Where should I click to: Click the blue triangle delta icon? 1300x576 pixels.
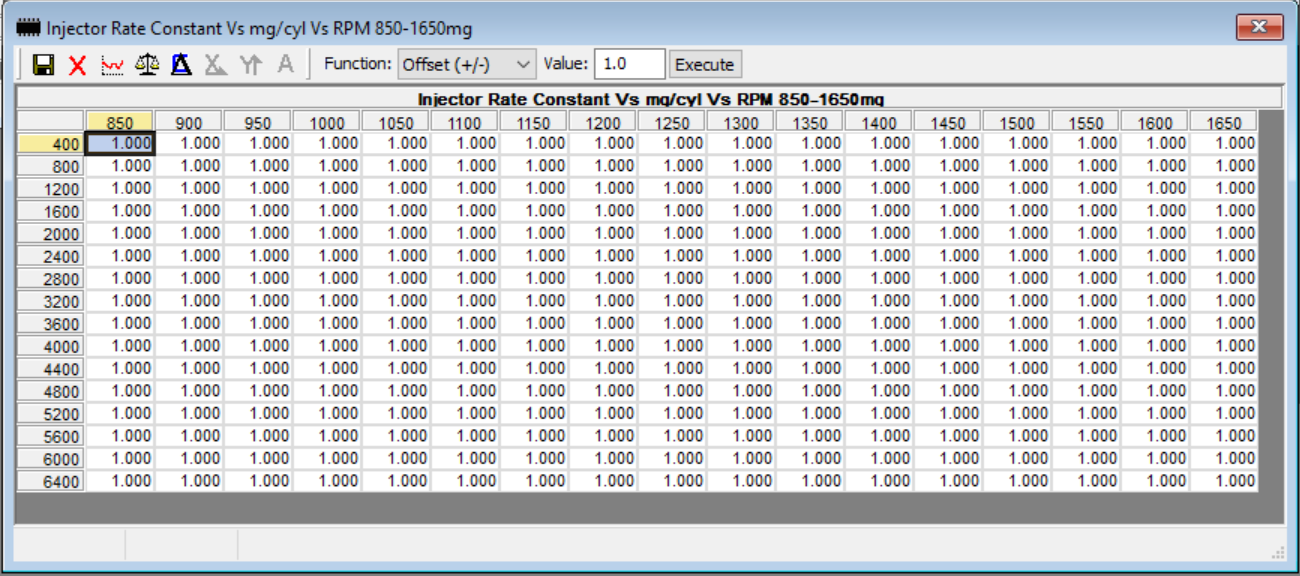[181, 65]
